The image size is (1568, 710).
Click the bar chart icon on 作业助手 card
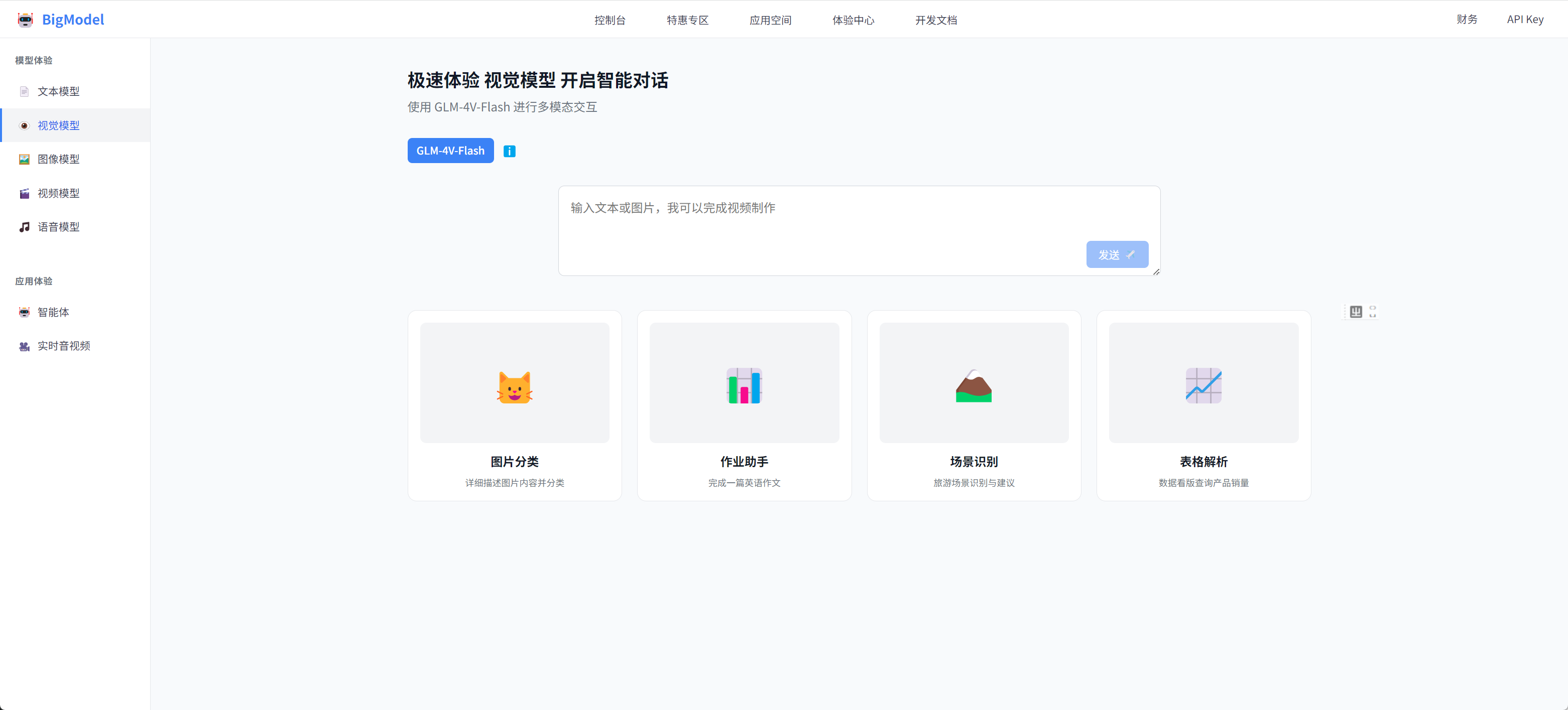point(744,386)
